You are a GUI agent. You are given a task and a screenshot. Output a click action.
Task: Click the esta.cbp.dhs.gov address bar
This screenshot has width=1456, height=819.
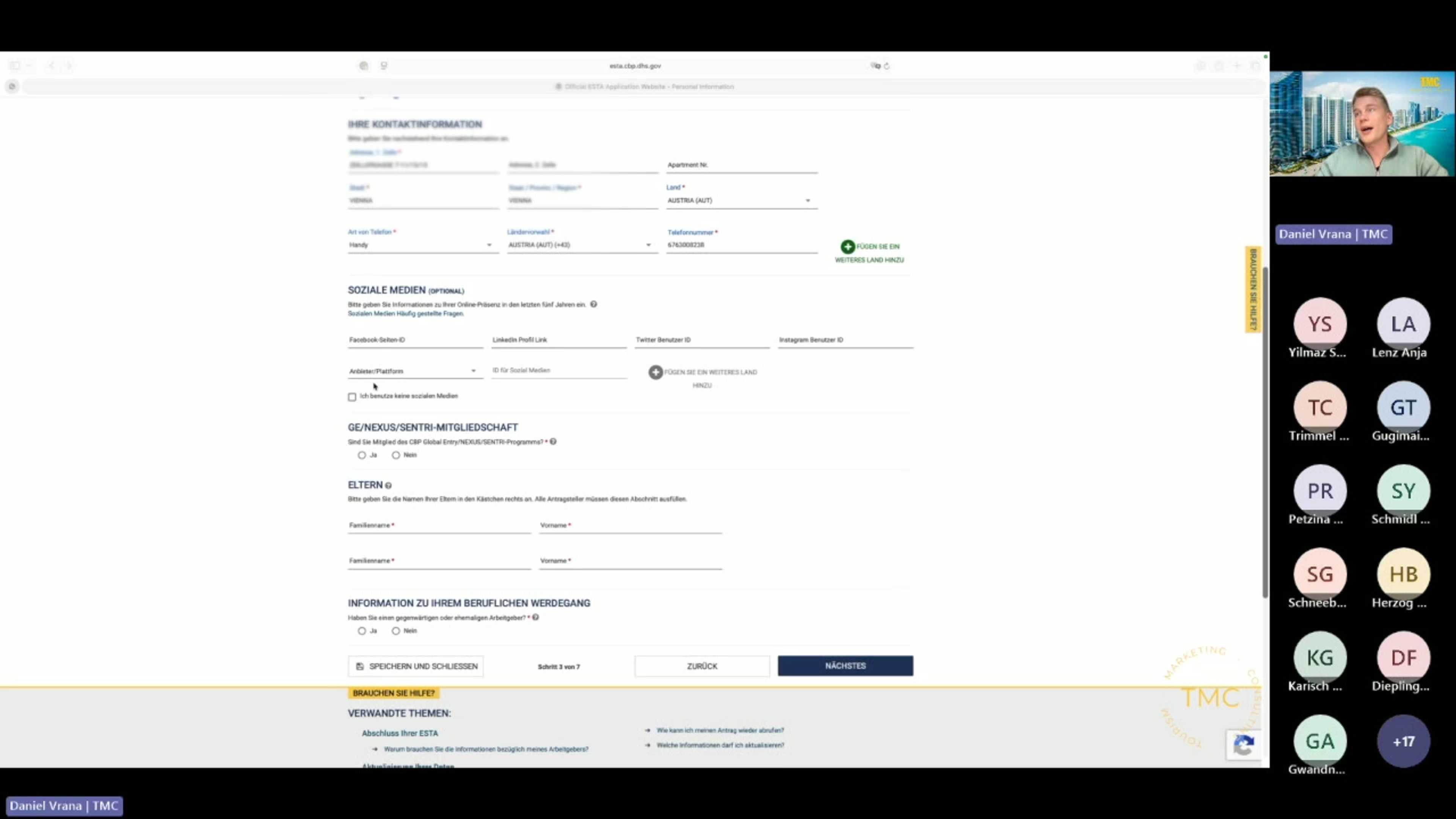tap(635, 66)
